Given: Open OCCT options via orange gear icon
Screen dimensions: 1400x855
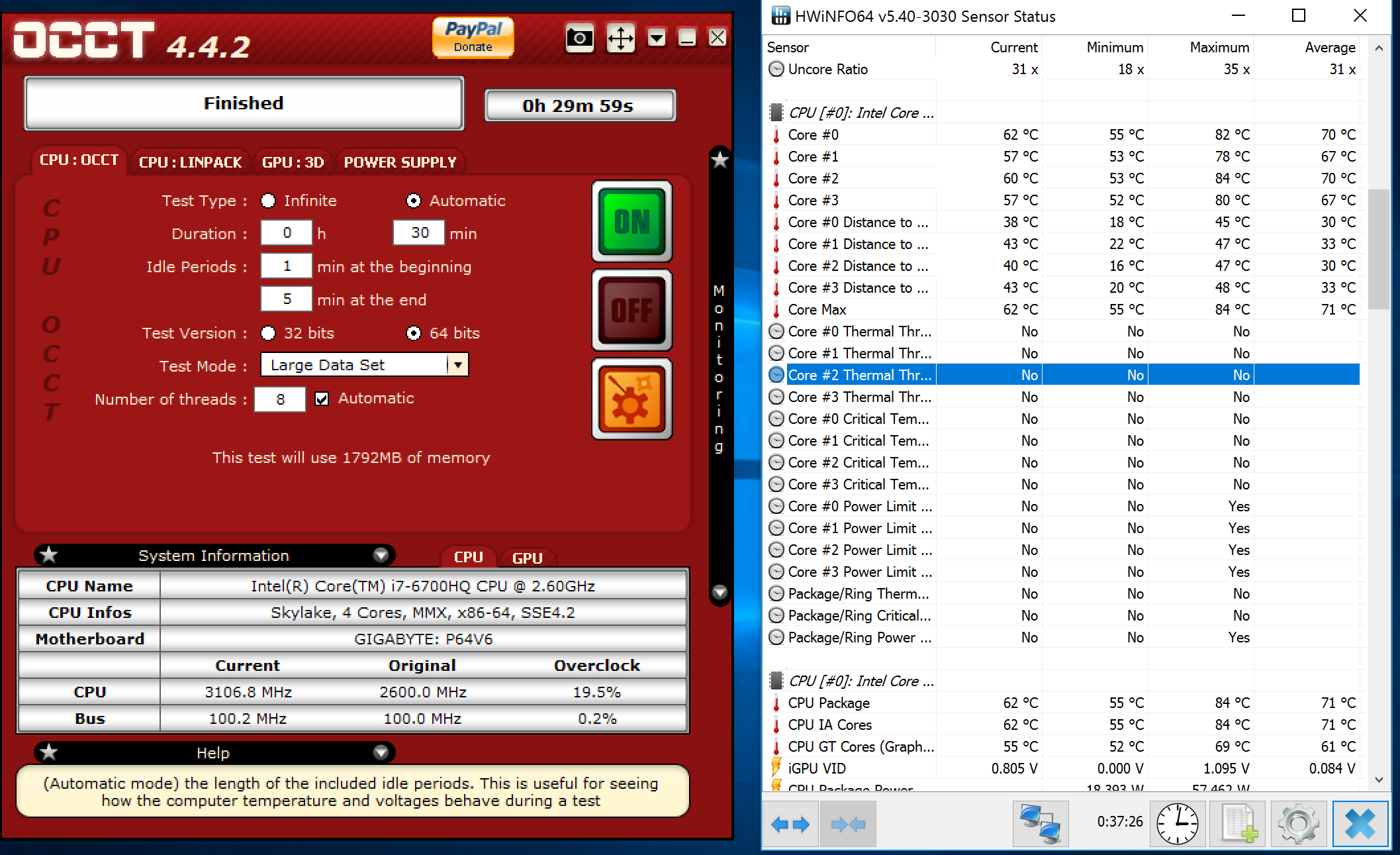Looking at the screenshot, I should point(632,399).
